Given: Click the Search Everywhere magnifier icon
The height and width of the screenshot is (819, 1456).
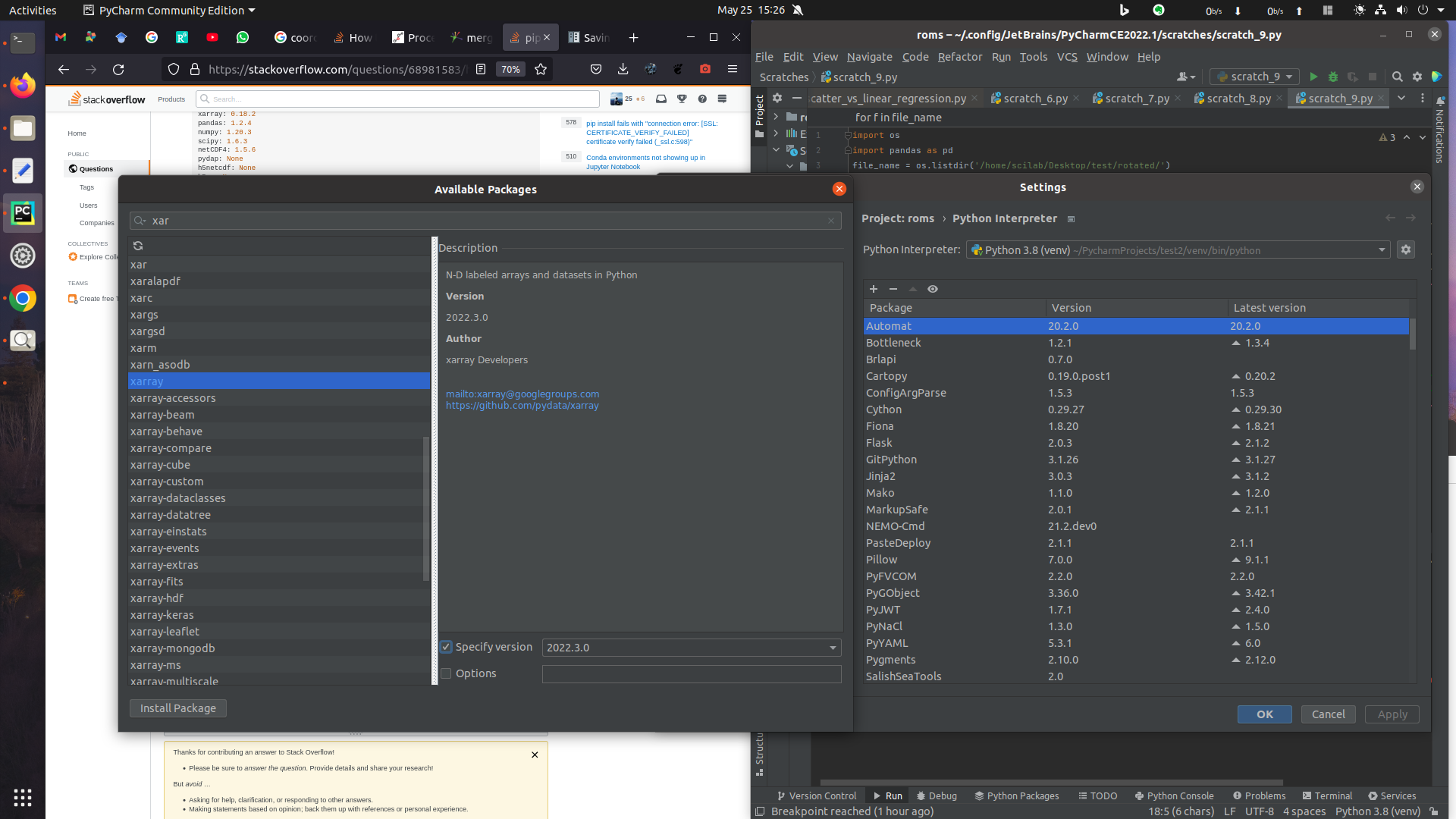Looking at the screenshot, I should (1397, 77).
